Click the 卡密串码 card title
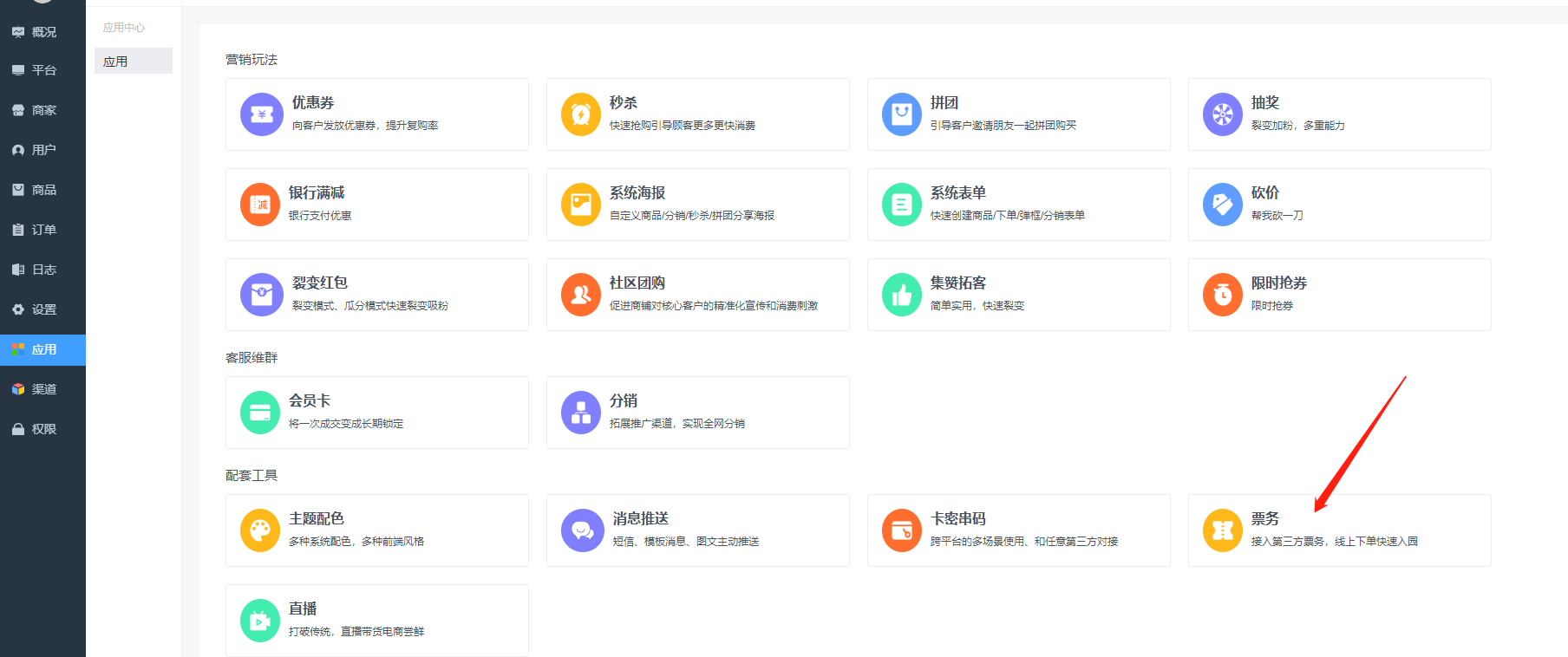 [x=957, y=518]
